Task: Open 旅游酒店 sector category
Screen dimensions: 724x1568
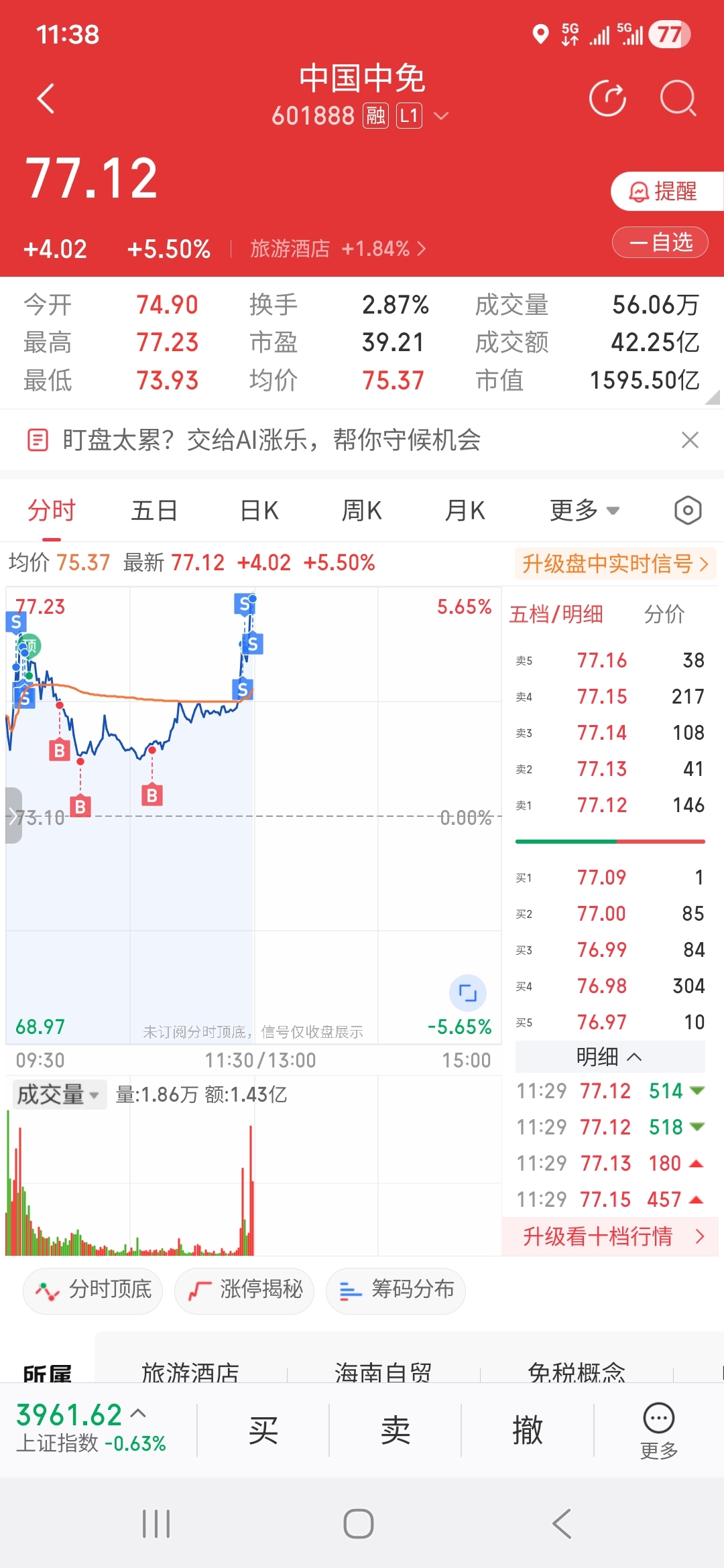Action: (190, 1372)
